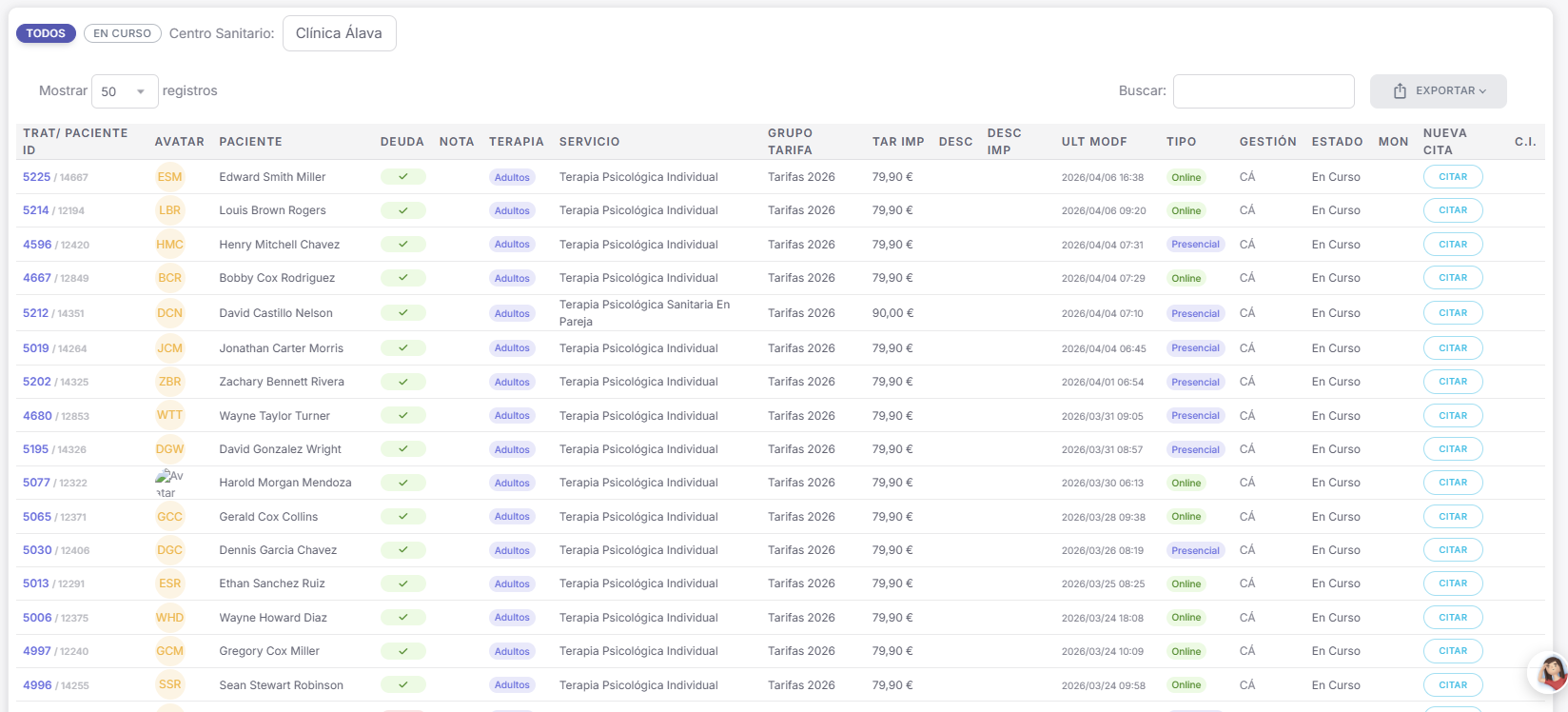This screenshot has height=712, width=1568.
Task: Click the Presencial badge for Jonathan Carter Morris
Action: pos(1195,348)
